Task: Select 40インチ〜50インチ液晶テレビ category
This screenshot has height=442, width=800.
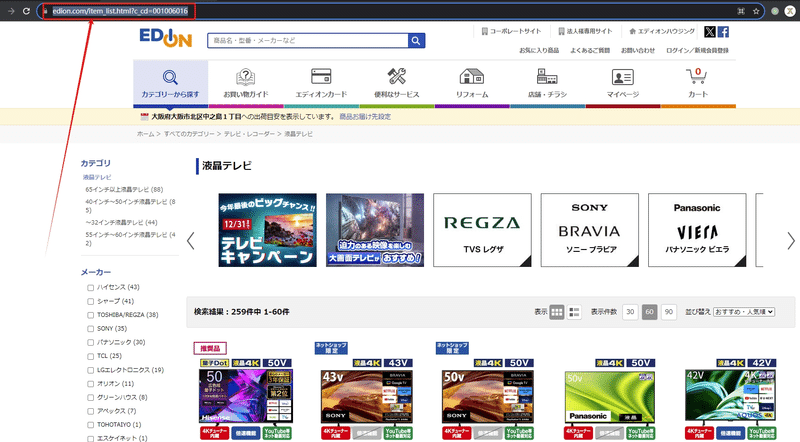Action: click(131, 206)
